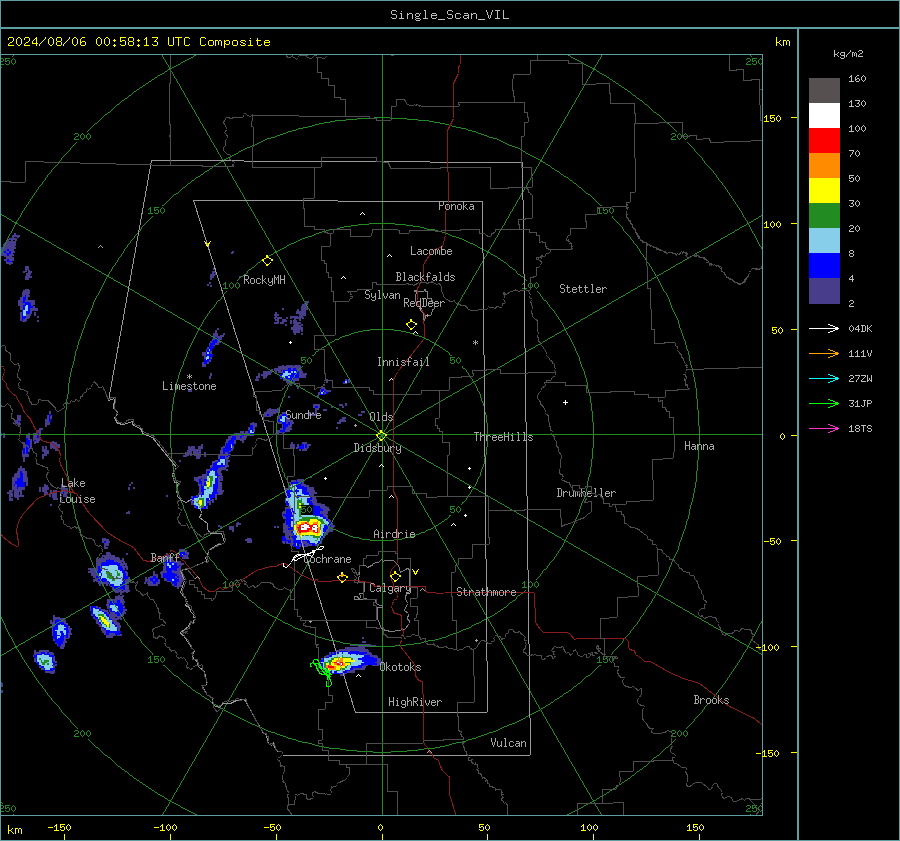Screen dimensions: 900x841
Task: Click the 2024/08/06 00:58:13 UTC Composite timestamp
Action: [138, 42]
